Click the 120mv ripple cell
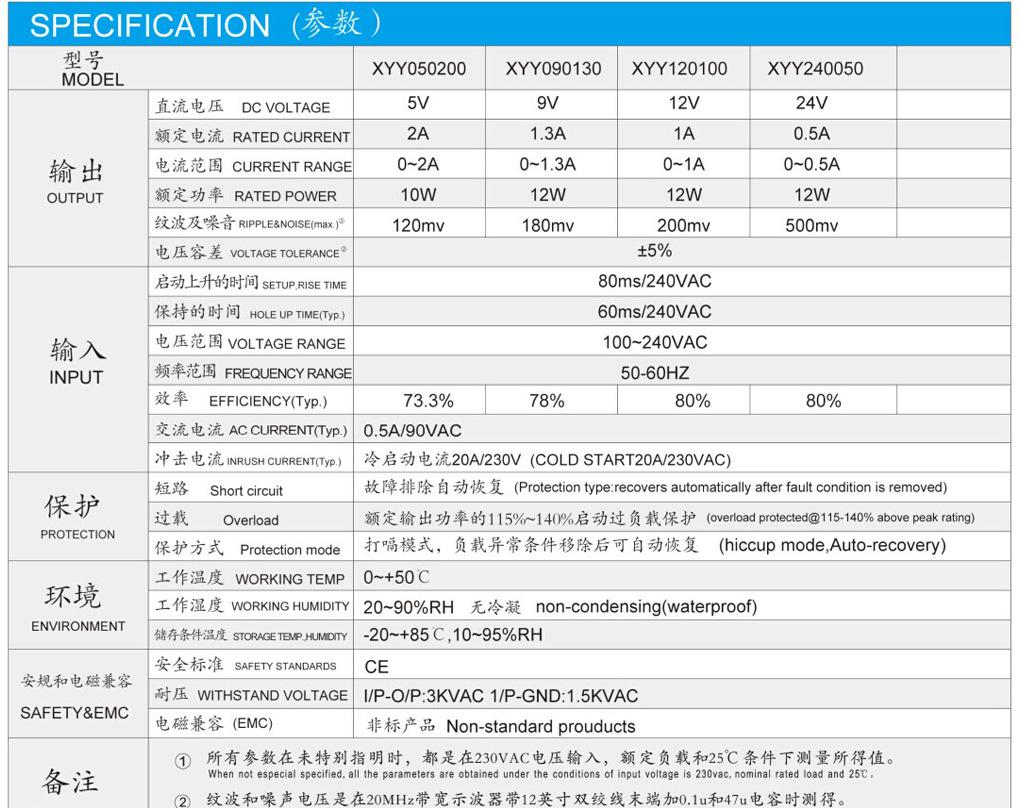The image size is (1020, 808). pos(418,225)
